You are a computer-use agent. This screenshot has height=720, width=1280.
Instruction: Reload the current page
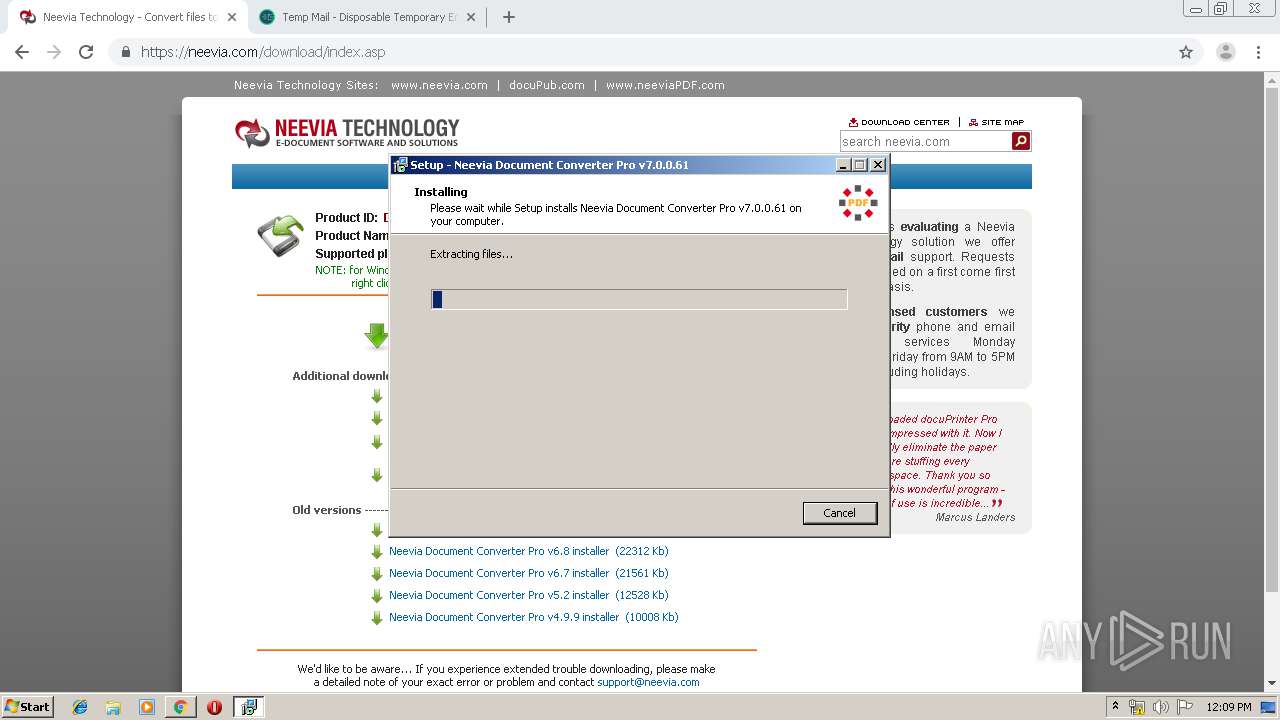86,52
